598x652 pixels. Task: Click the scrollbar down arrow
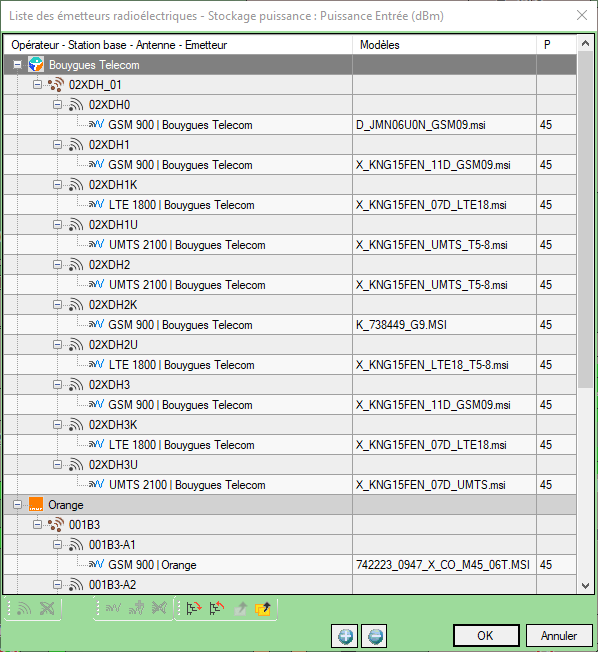[586, 585]
